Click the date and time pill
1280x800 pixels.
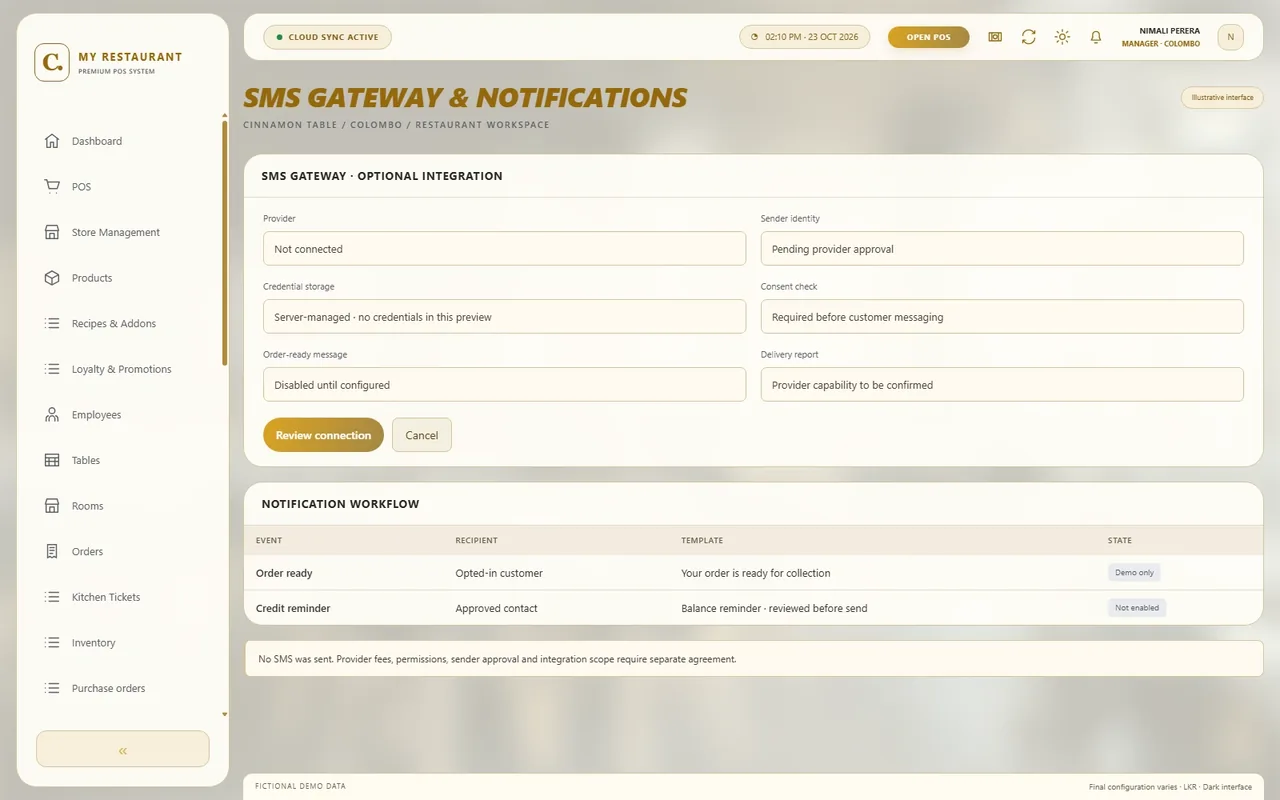pyautogui.click(x=805, y=37)
